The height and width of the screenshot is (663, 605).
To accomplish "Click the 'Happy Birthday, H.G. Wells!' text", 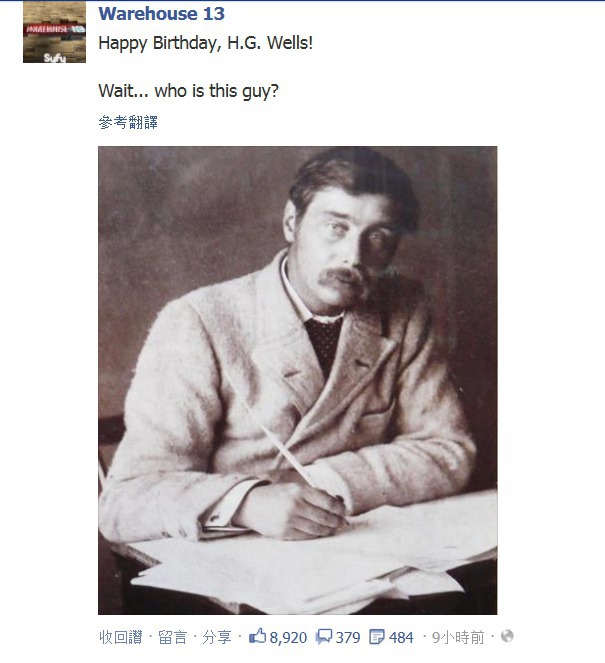I will tap(206, 44).
